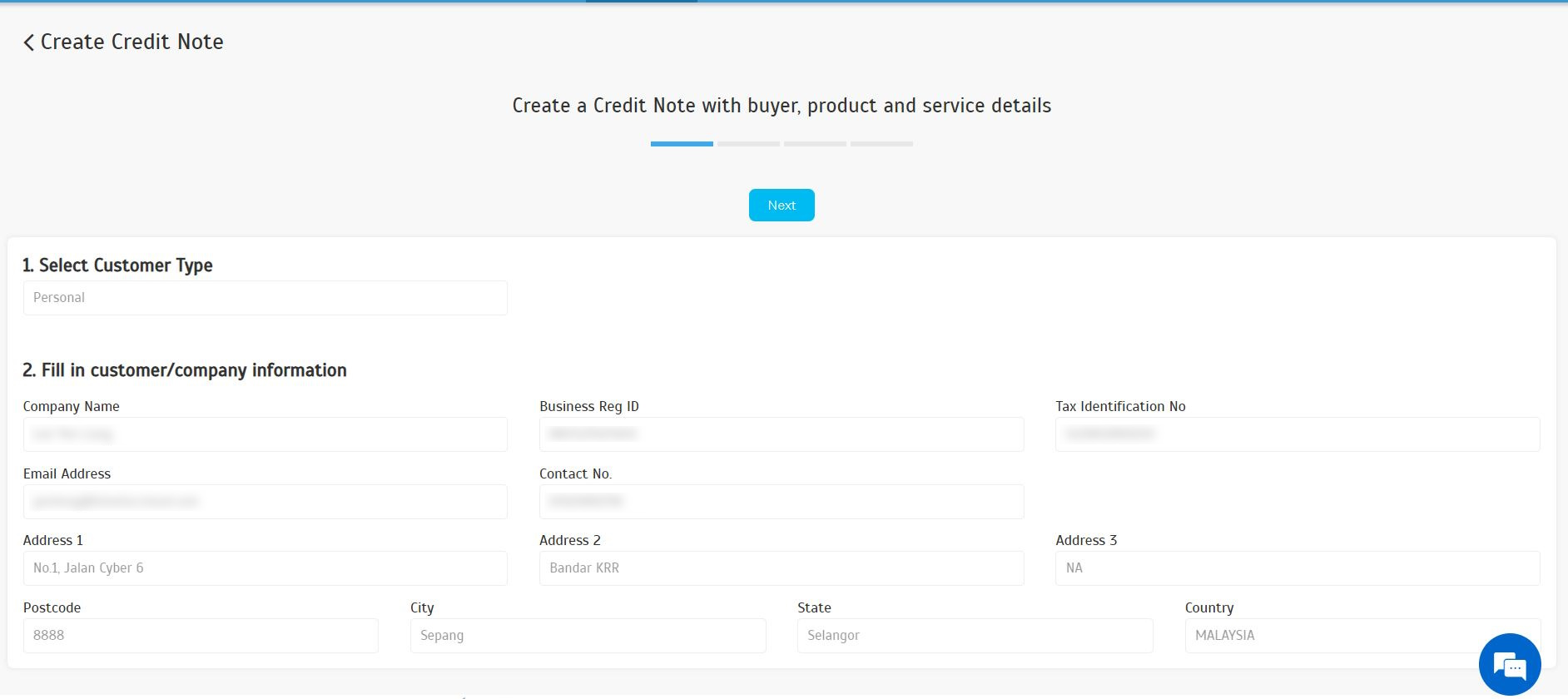Focus the Address 2 field with Bandar KRR

781,568
